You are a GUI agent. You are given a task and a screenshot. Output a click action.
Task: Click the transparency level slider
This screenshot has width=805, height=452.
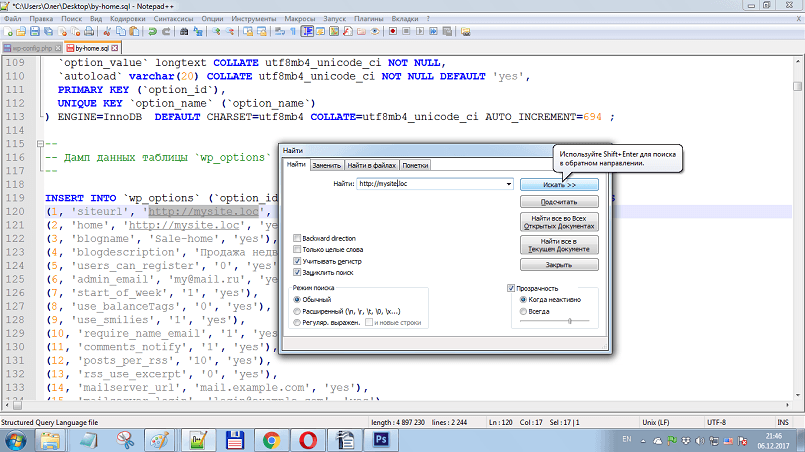(570, 321)
